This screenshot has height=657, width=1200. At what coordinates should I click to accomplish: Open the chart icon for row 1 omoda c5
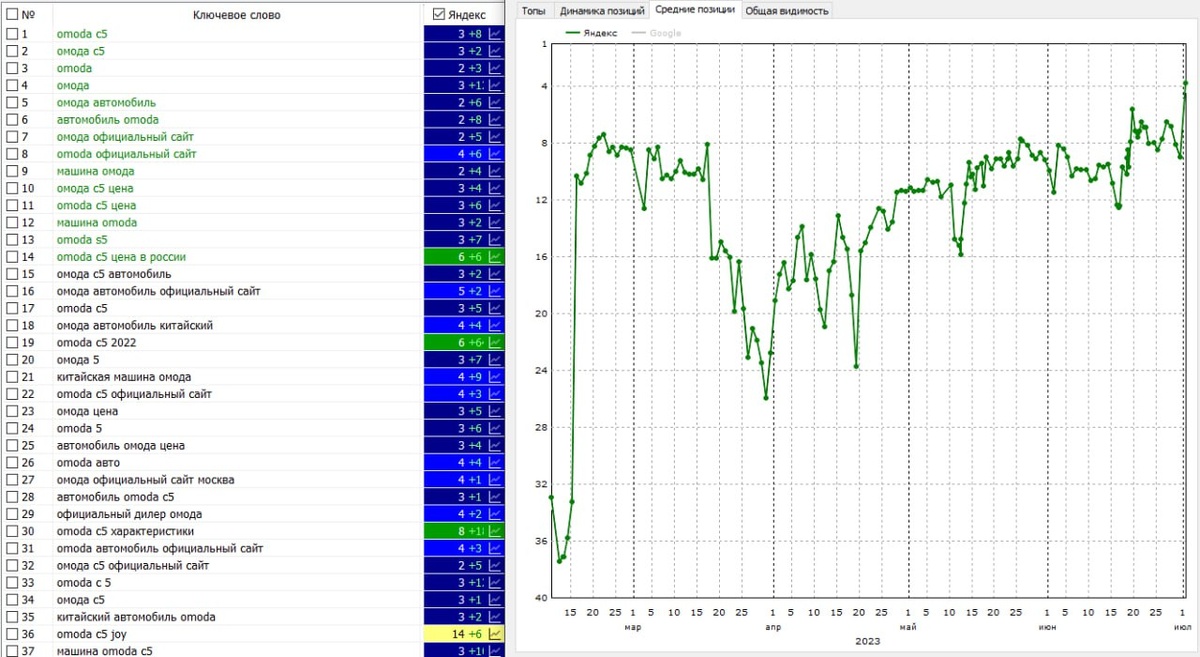(x=495, y=34)
